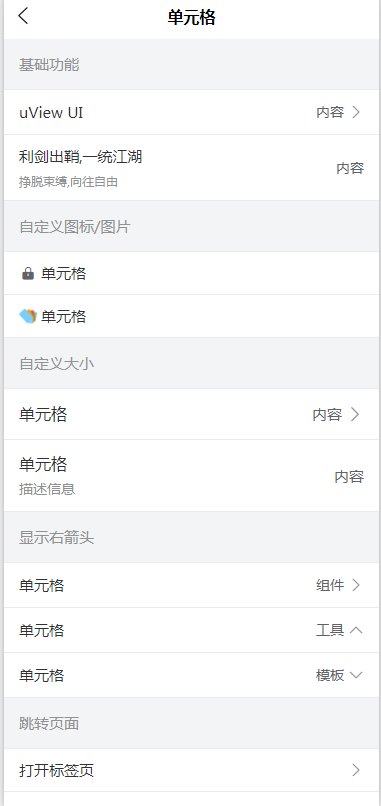Viewport: 381px width, 806px height.
Task: Click the 单元格 page title
Action: tap(191, 17)
